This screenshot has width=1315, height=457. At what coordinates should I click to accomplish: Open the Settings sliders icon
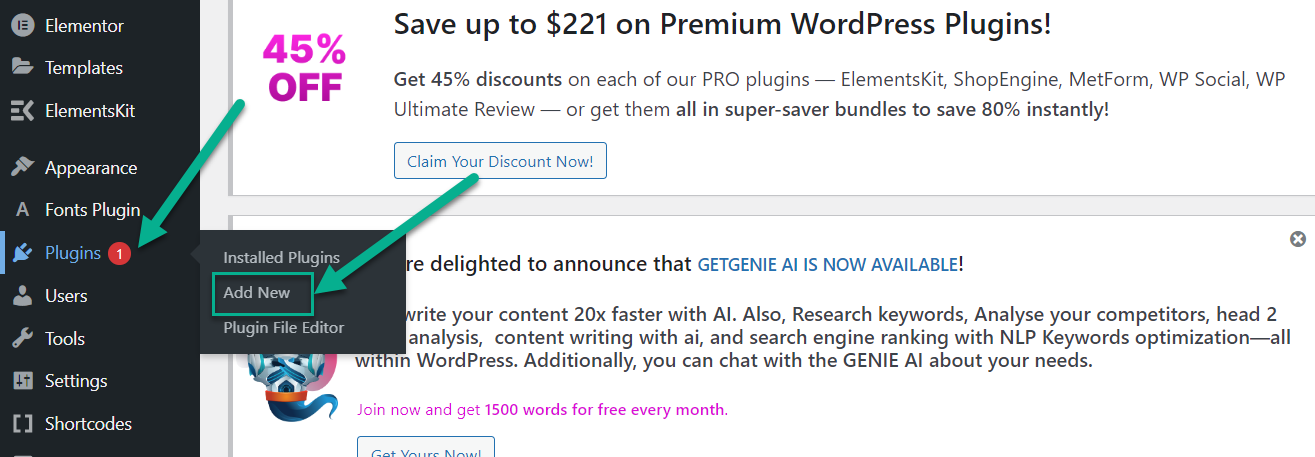[x=22, y=381]
